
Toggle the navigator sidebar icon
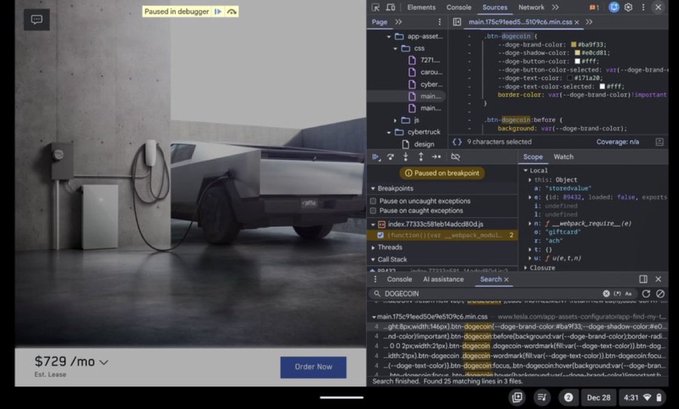tap(457, 22)
